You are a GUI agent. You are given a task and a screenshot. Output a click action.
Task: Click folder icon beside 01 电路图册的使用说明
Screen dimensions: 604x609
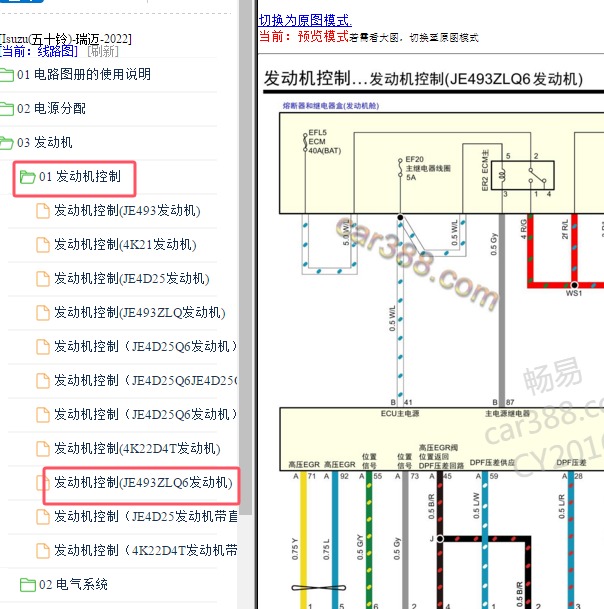pos(7,75)
